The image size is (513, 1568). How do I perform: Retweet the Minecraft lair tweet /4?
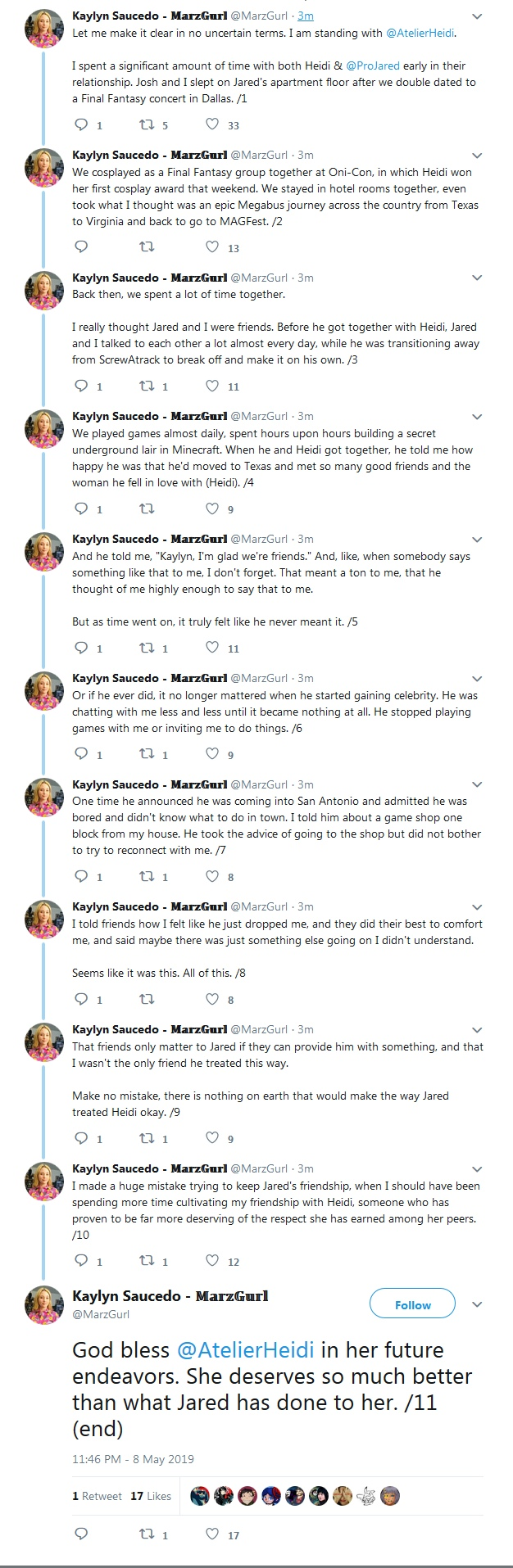[x=147, y=508]
